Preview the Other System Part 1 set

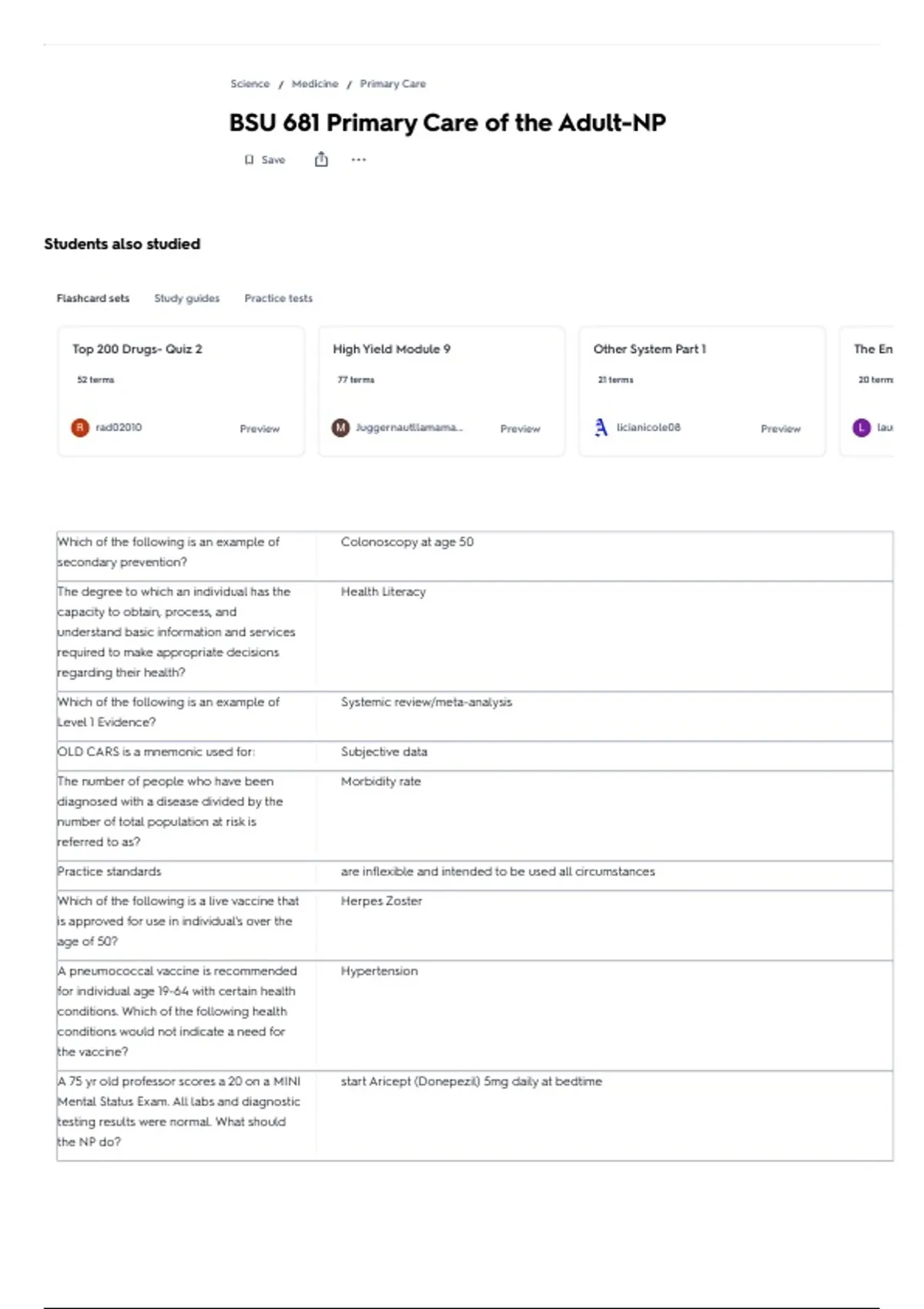point(781,429)
